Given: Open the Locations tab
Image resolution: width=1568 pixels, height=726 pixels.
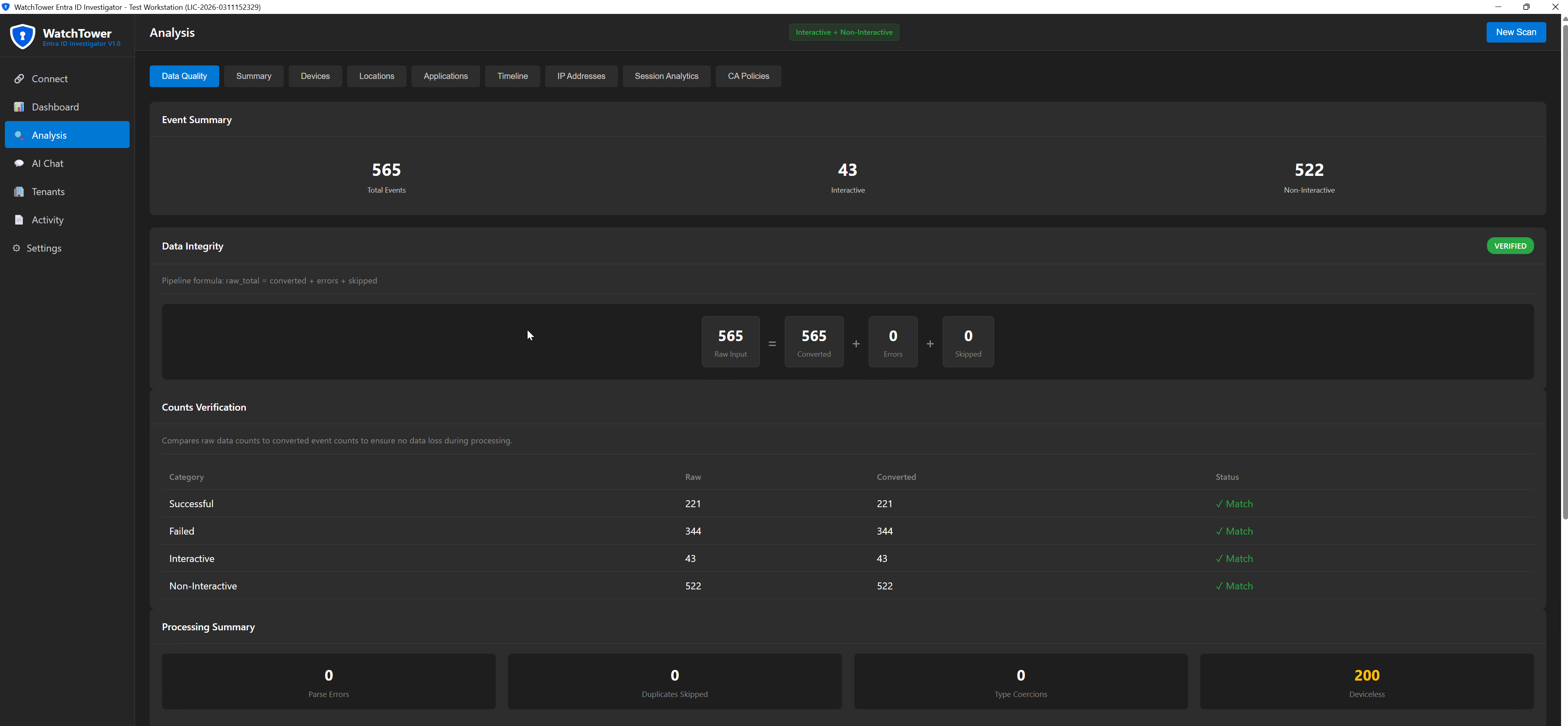Looking at the screenshot, I should click(376, 75).
